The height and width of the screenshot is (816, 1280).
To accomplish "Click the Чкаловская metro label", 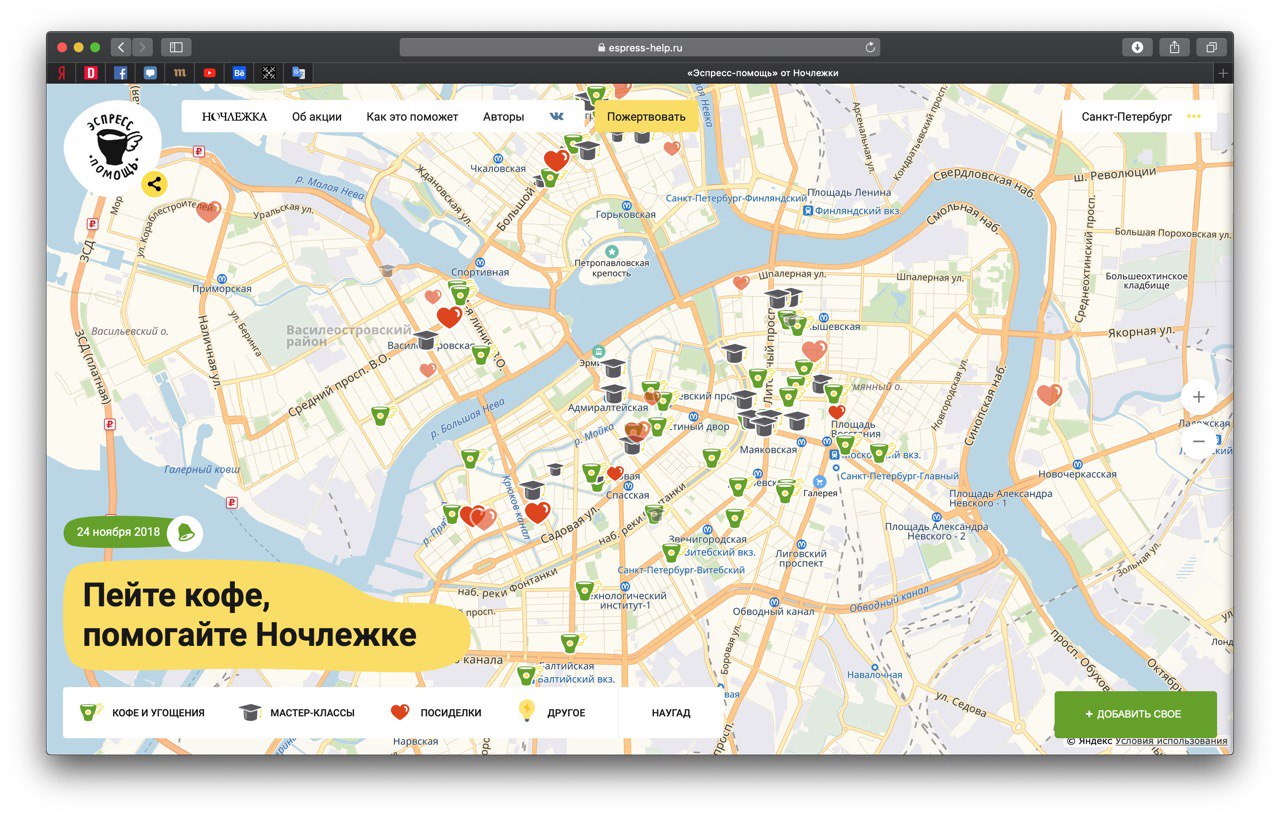I will point(497,169).
